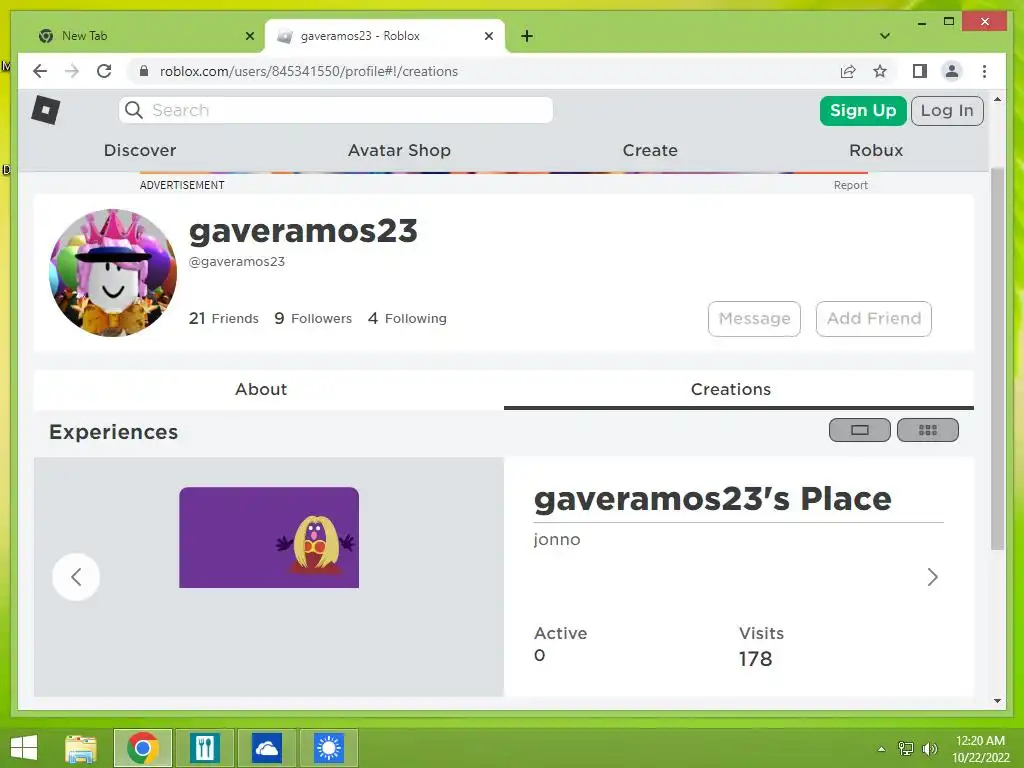Screen dimensions: 1024x768
Task: Close the gaveramos23 - Roblox tab
Action: click(x=488, y=36)
